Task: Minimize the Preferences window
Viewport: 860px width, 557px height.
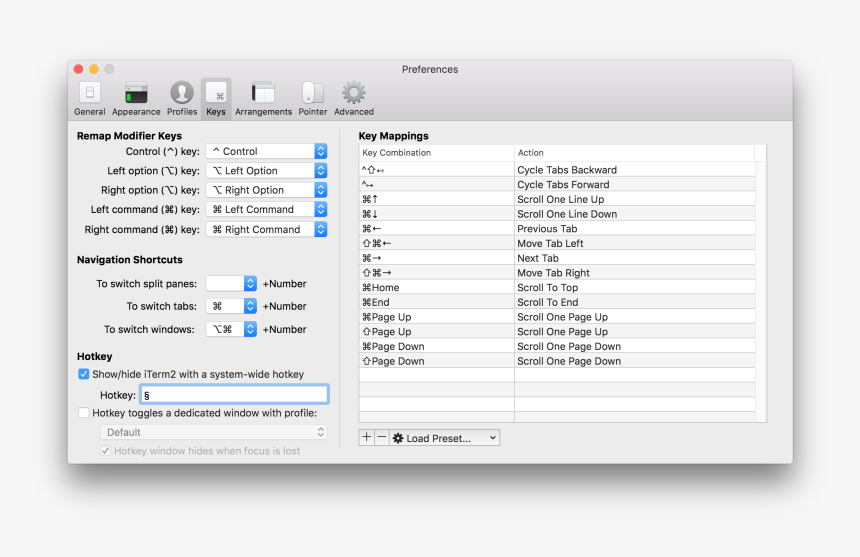Action: point(94,69)
